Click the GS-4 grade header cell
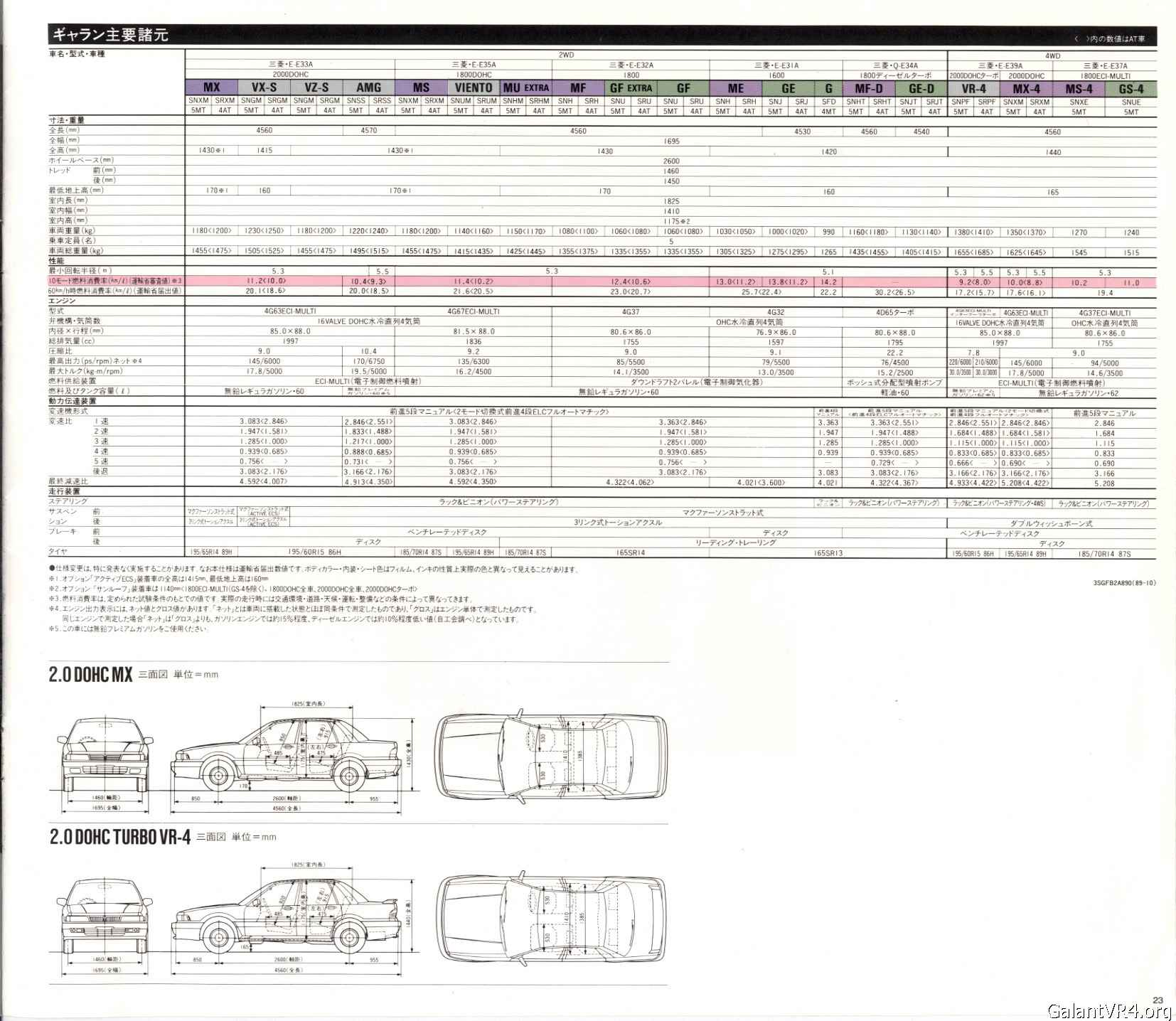Viewport: 1176px width, 1021px height. 1130,88
